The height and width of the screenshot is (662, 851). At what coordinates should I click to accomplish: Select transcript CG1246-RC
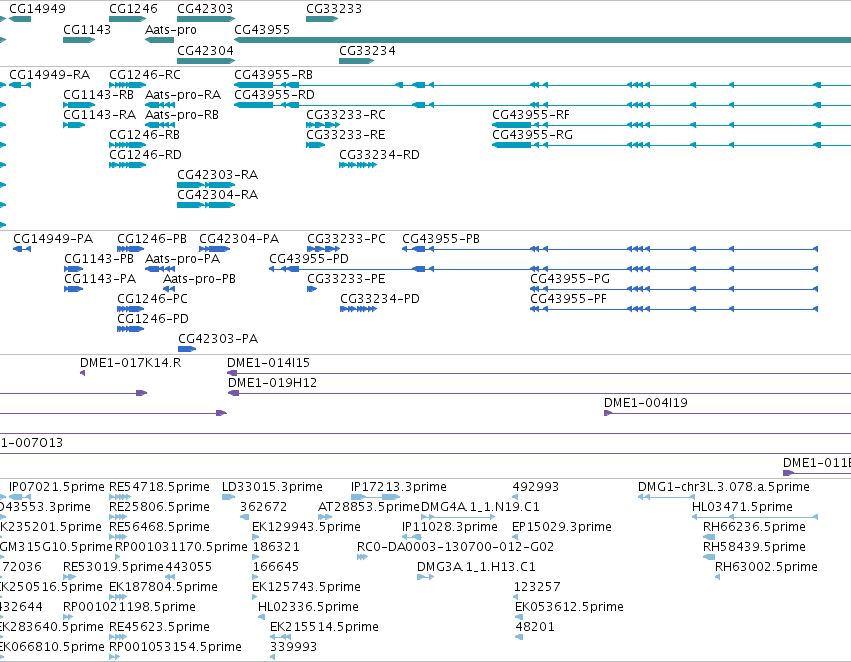tap(145, 74)
